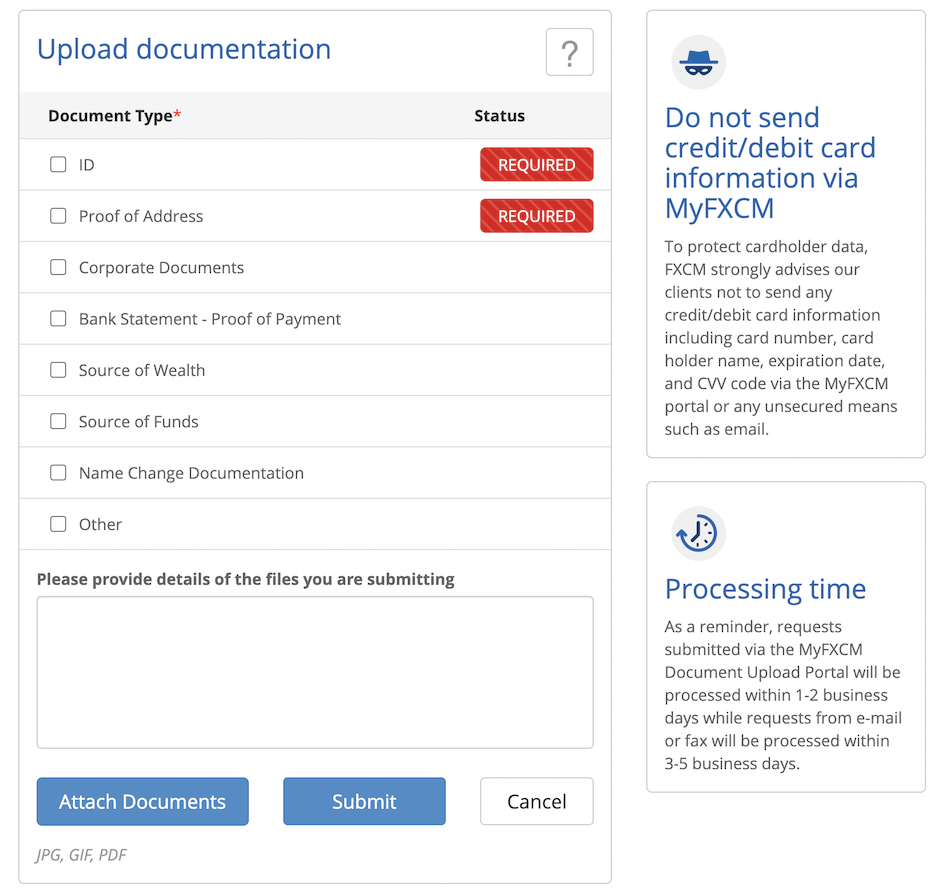Viewport: 950px width, 896px height.
Task: Mark the Source of Funds checkbox
Action: click(x=59, y=422)
